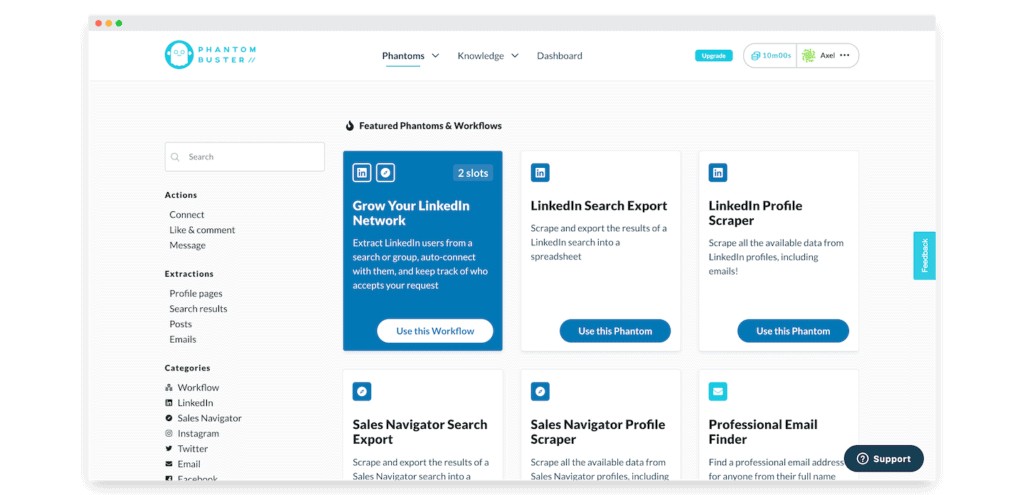Open Professional Email Finder card title

(763, 432)
